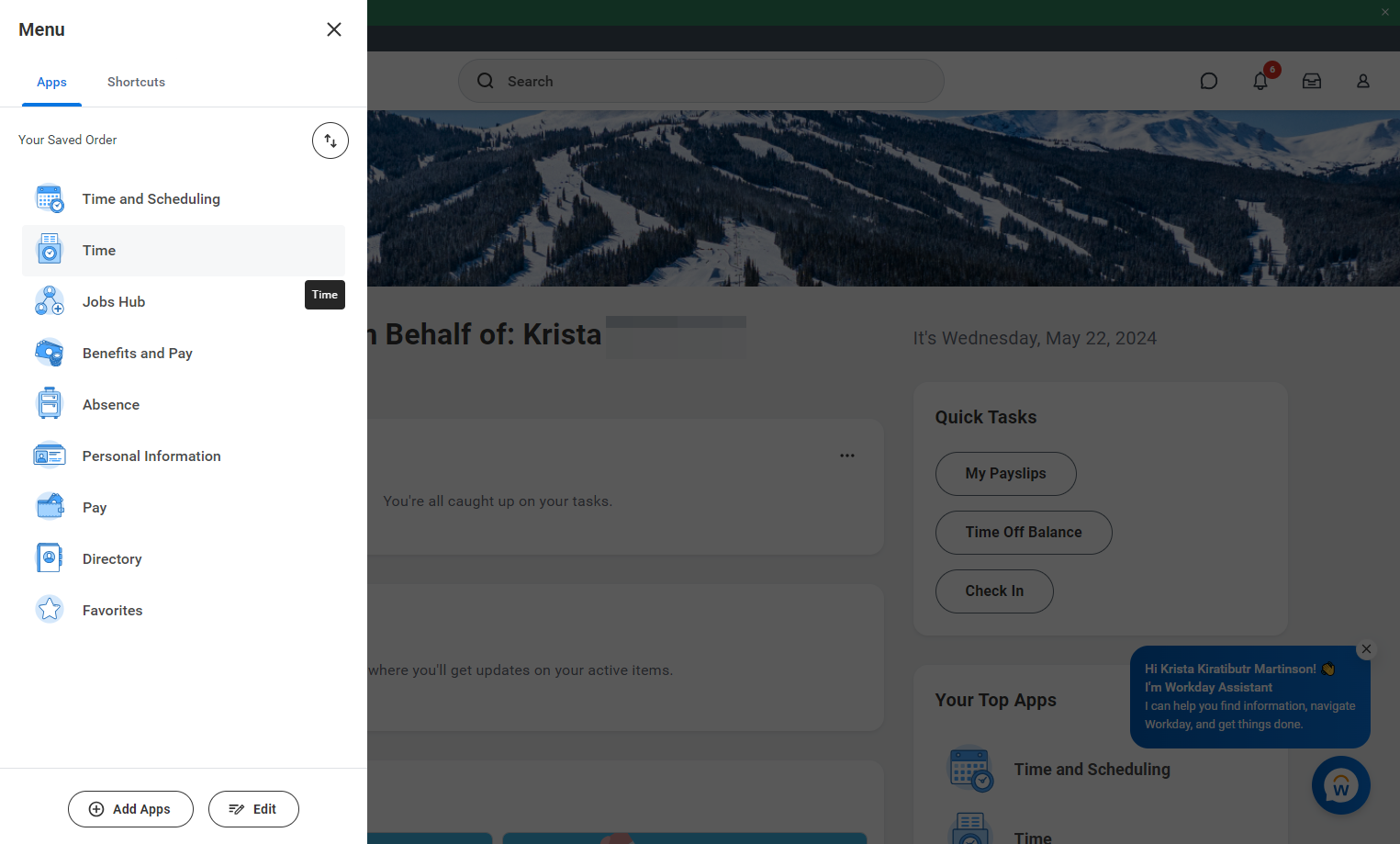Click the Workday Assistant round icon
This screenshot has width=1400, height=844.
coord(1341,785)
